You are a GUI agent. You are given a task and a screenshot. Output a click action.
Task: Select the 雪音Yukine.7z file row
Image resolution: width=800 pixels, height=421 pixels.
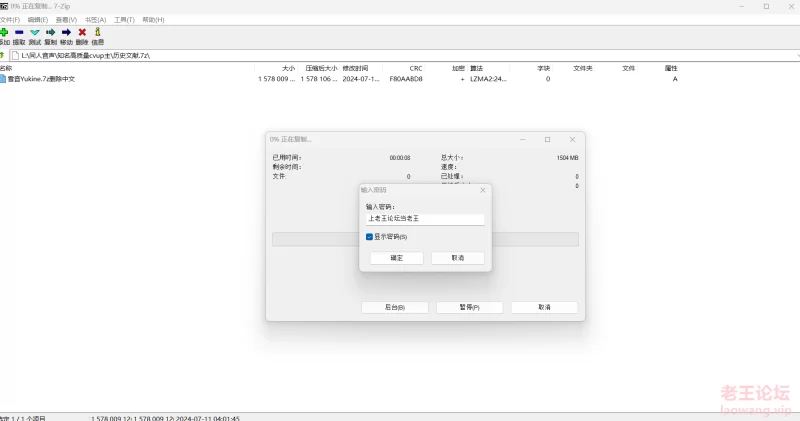41,79
